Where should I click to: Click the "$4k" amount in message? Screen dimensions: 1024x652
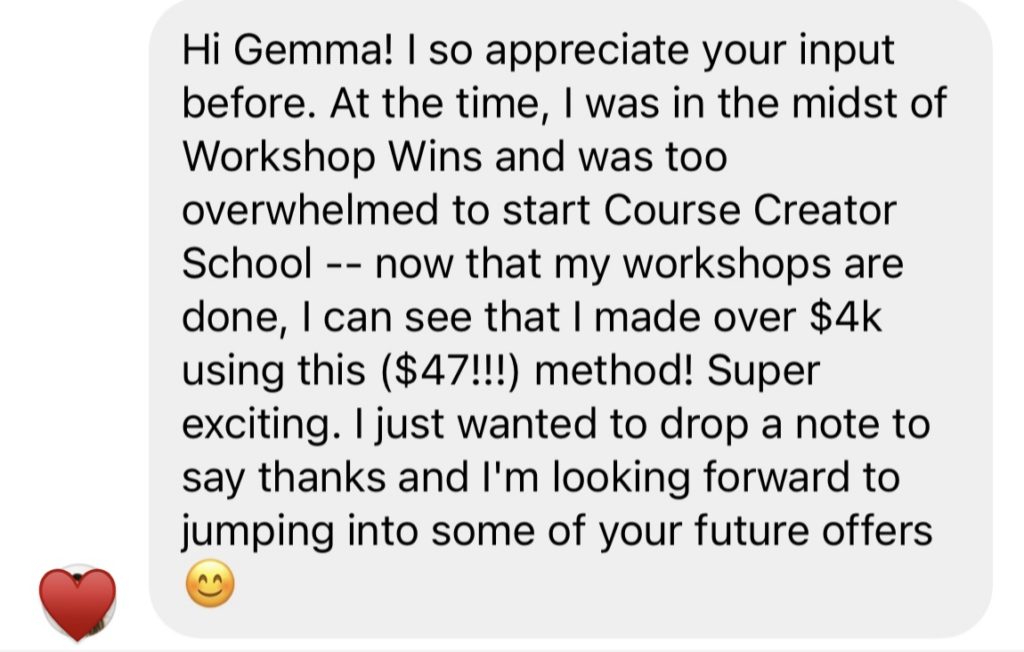click(845, 318)
